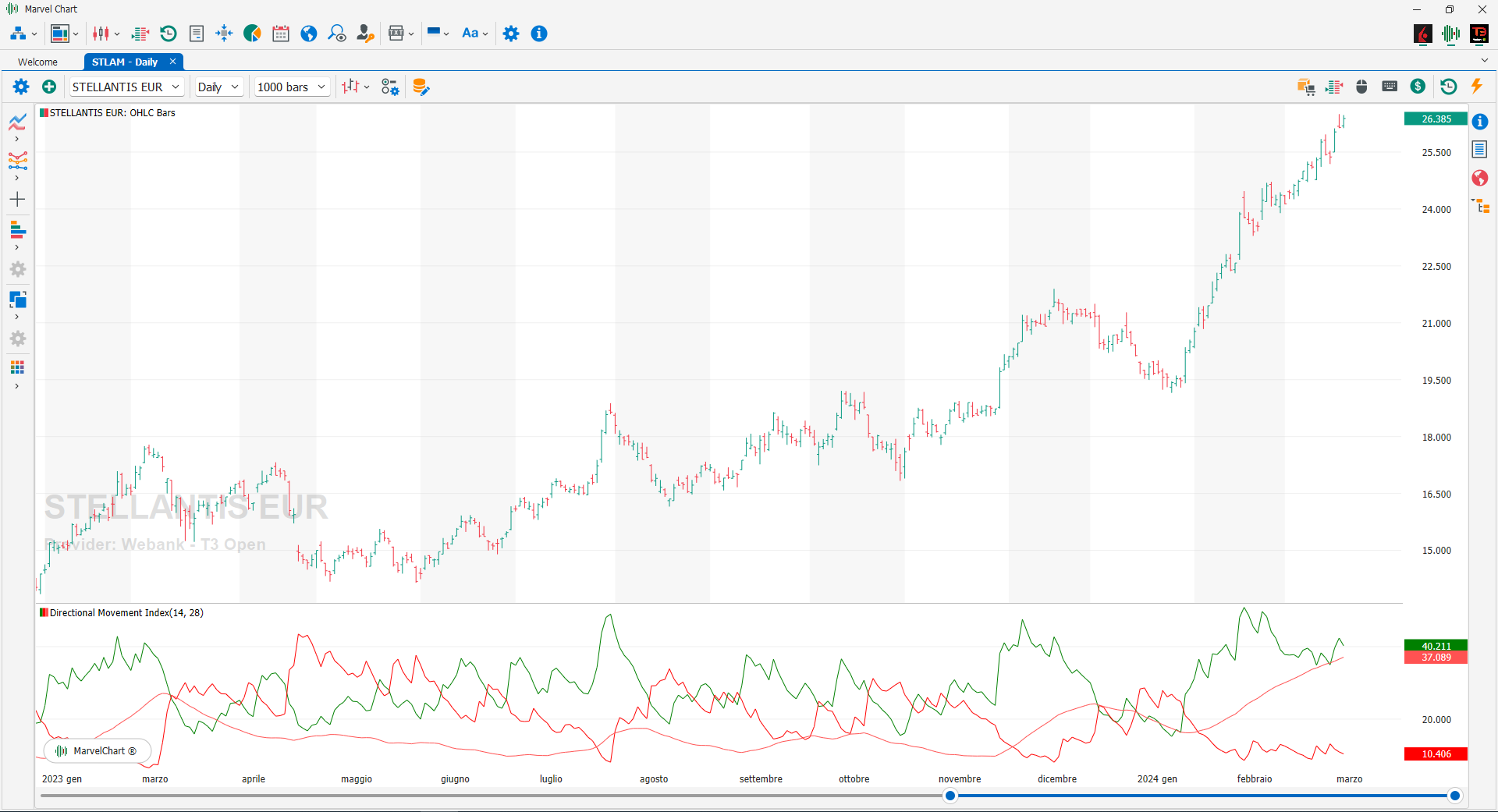This screenshot has width=1498, height=812.
Task: Expand chevron under the colored grid tool
Action: [17, 387]
